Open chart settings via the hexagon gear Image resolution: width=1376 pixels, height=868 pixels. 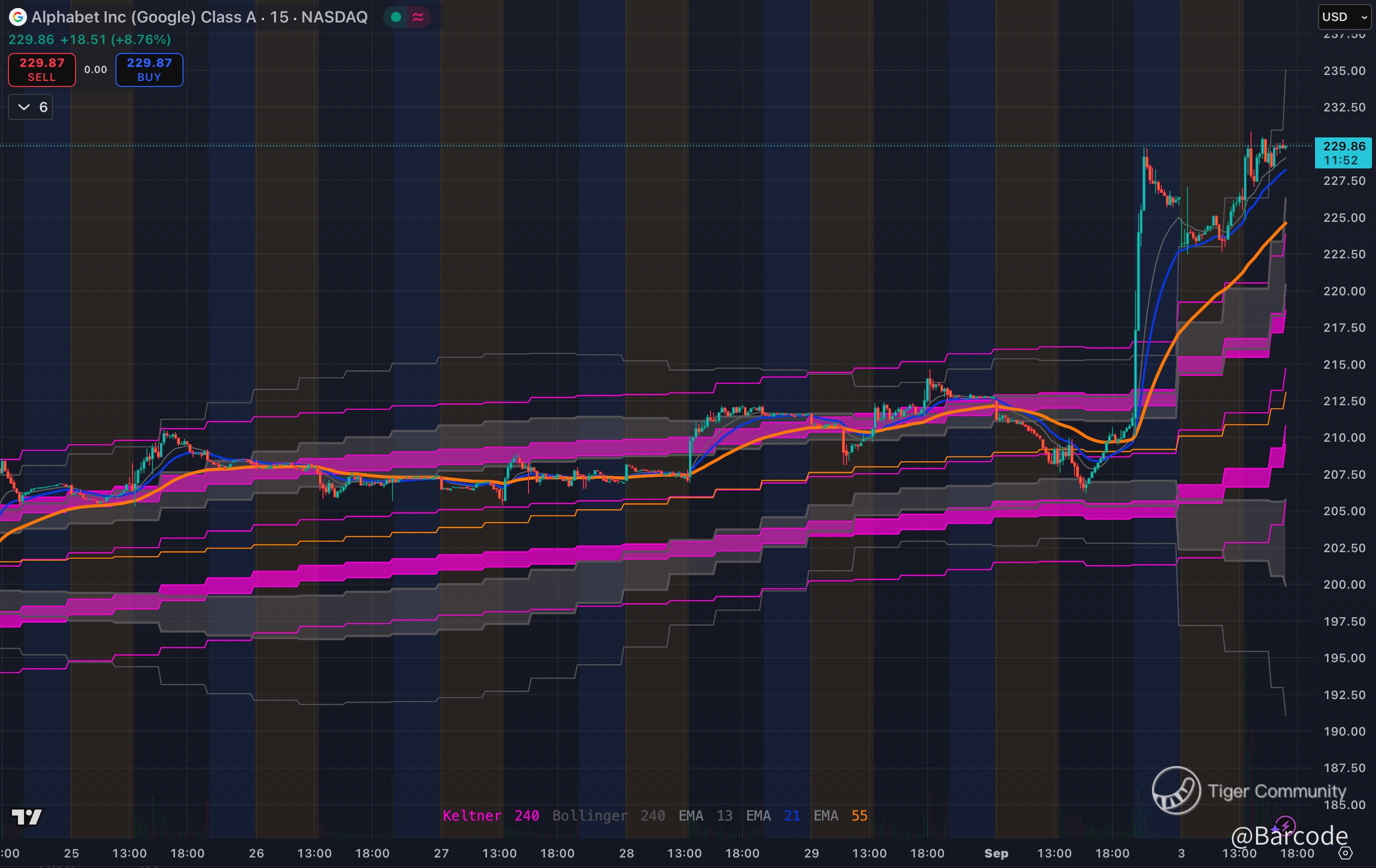click(1345, 853)
